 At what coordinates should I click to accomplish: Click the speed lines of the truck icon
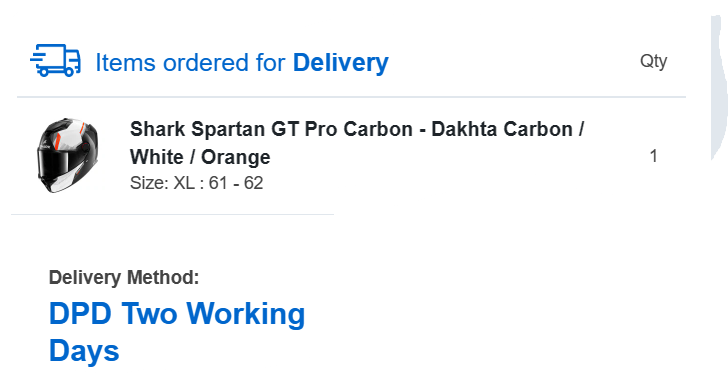(x=39, y=61)
